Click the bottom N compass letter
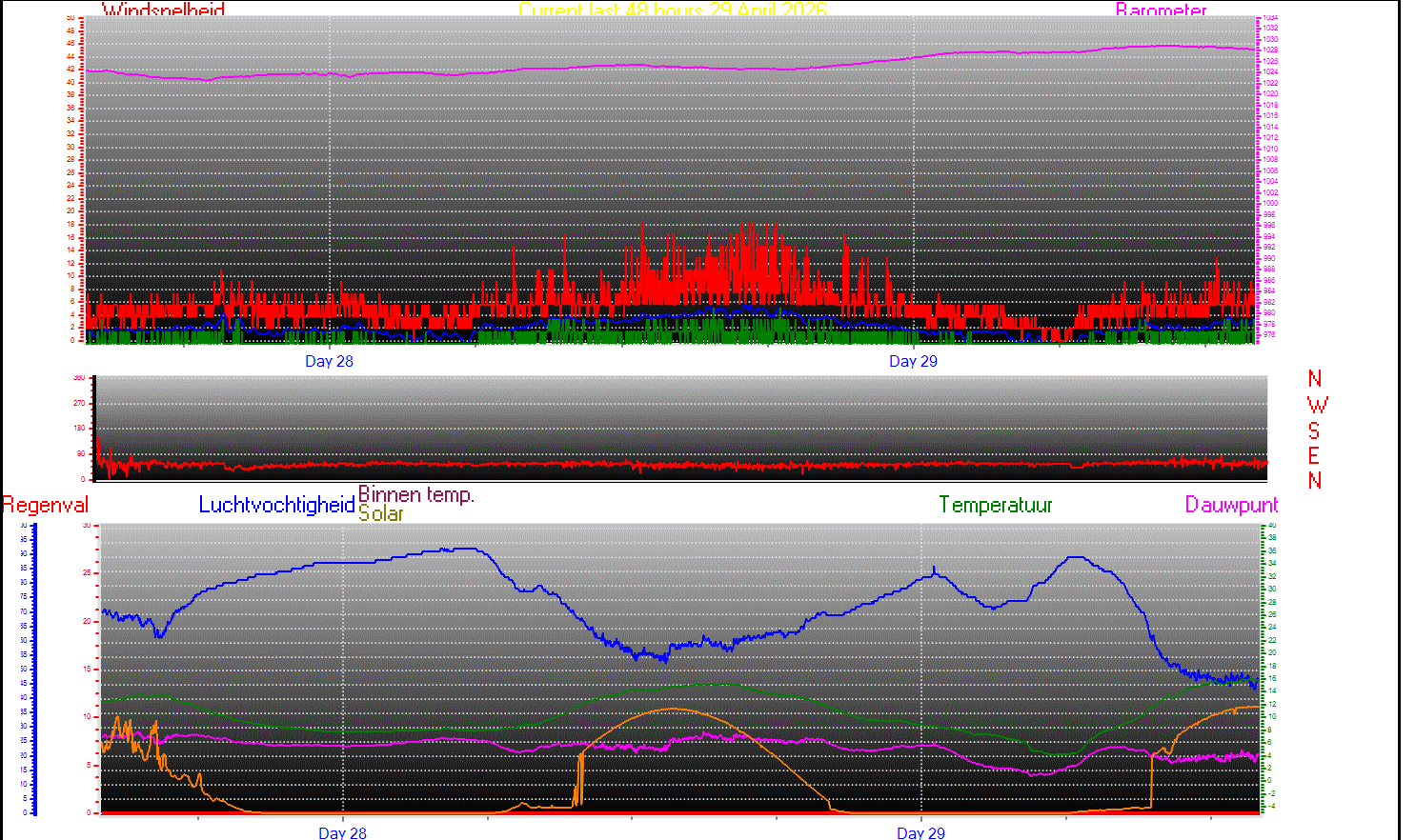 [1315, 481]
